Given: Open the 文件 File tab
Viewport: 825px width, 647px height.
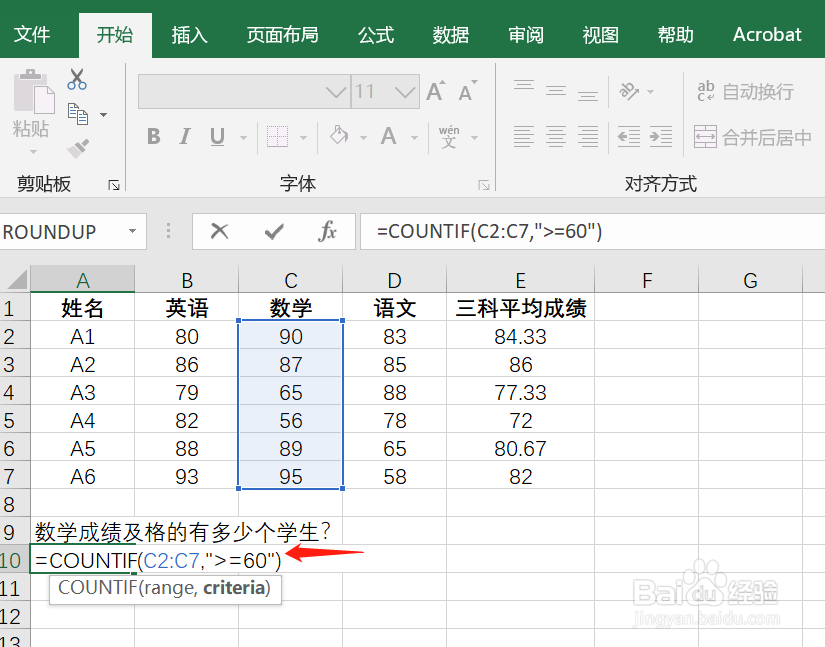Looking at the screenshot, I should (x=32, y=35).
